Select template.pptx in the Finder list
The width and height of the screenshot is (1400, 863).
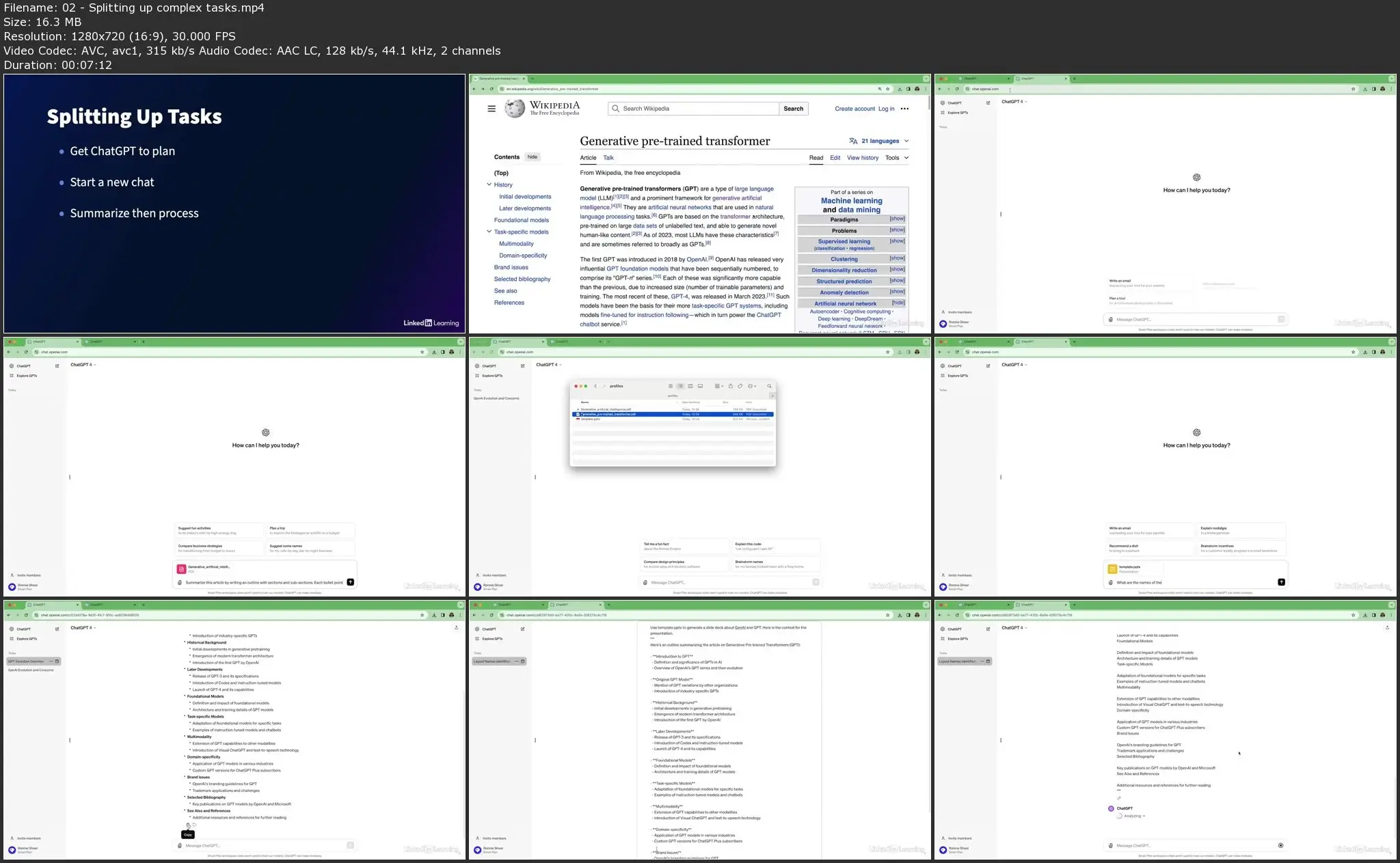pos(673,419)
